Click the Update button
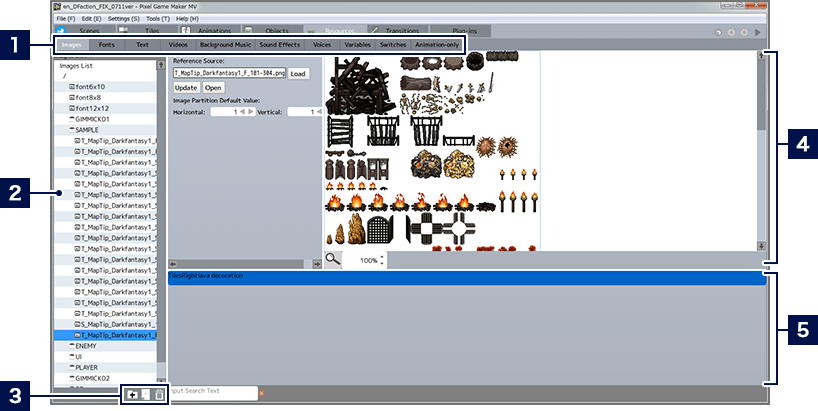Viewport: 818px width, 411px height. [x=186, y=88]
